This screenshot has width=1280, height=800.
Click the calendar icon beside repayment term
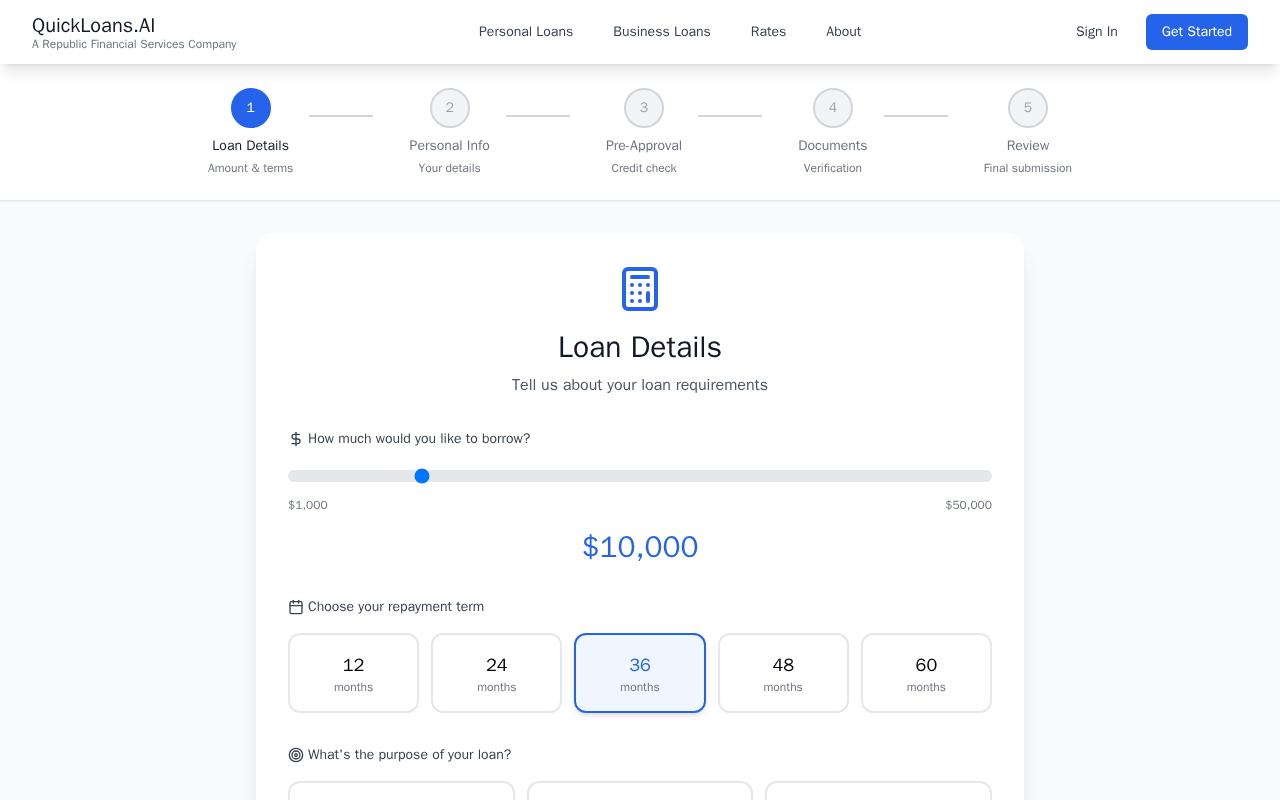[296, 607]
